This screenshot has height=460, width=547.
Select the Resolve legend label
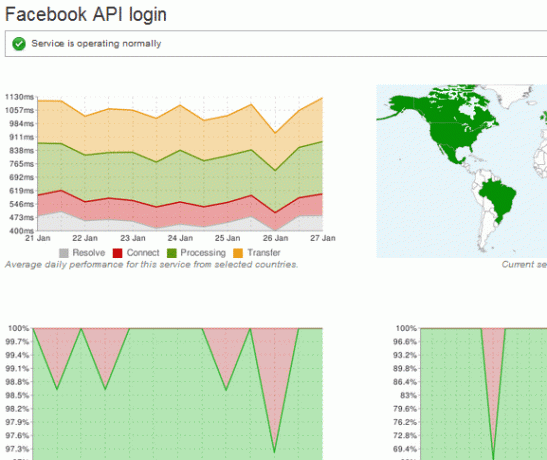click(x=89, y=252)
